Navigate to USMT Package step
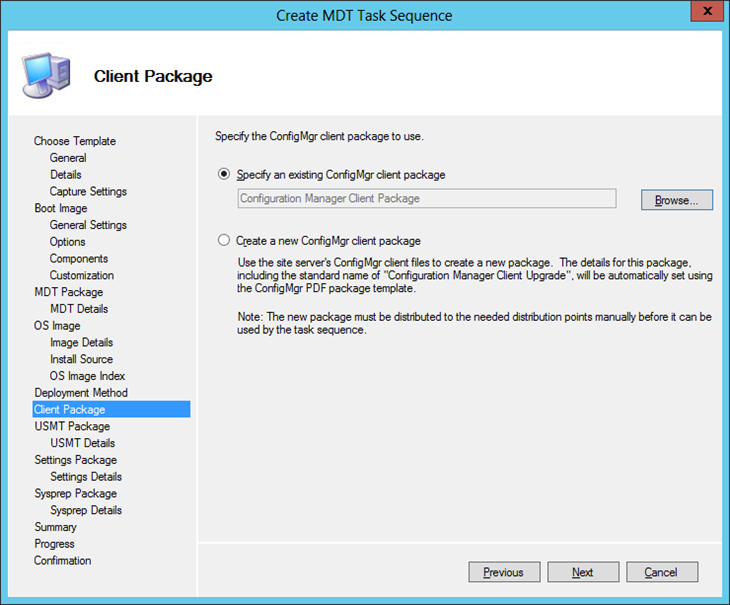The height and width of the screenshot is (605, 730). (72, 426)
